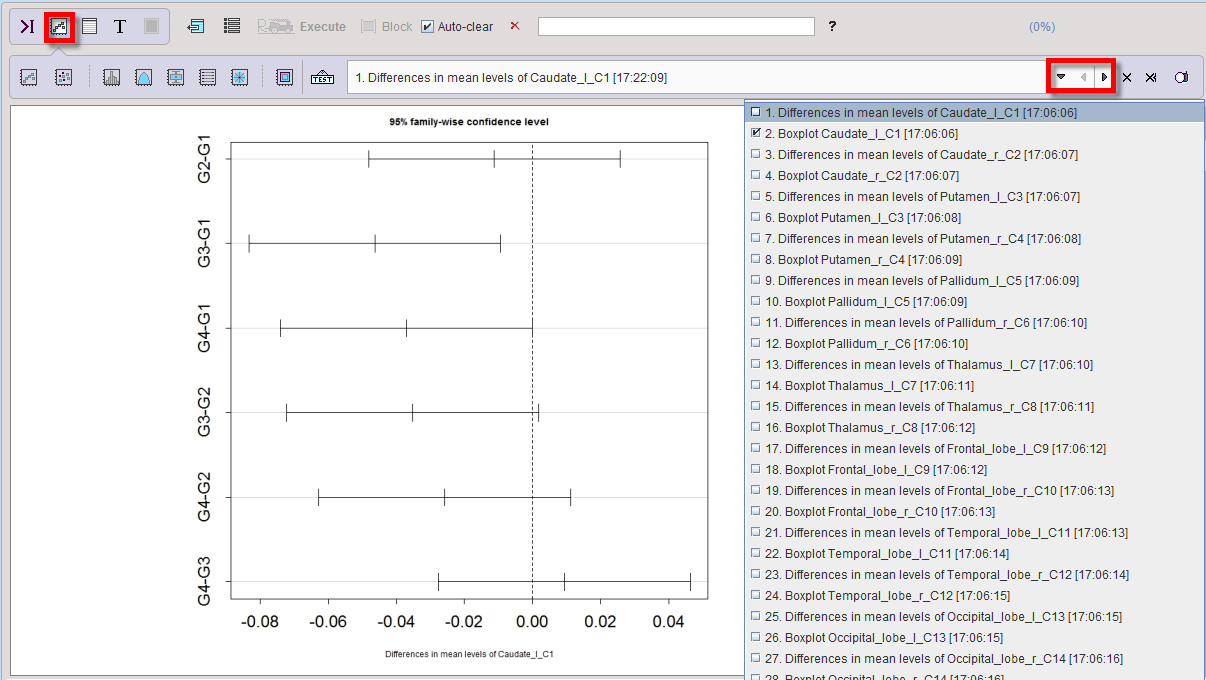Check item 7 Differences in mean levels of Putamen_r_C4
This screenshot has height=680, width=1206.
click(x=756, y=239)
